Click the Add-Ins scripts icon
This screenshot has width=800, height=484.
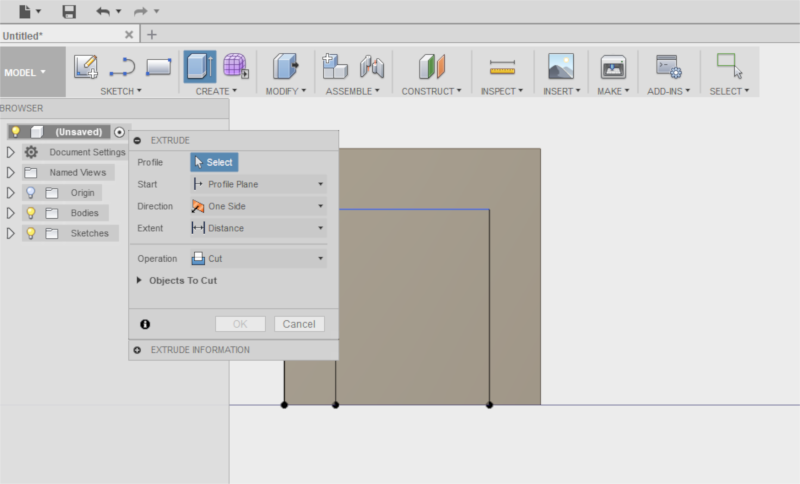pyautogui.click(x=668, y=66)
